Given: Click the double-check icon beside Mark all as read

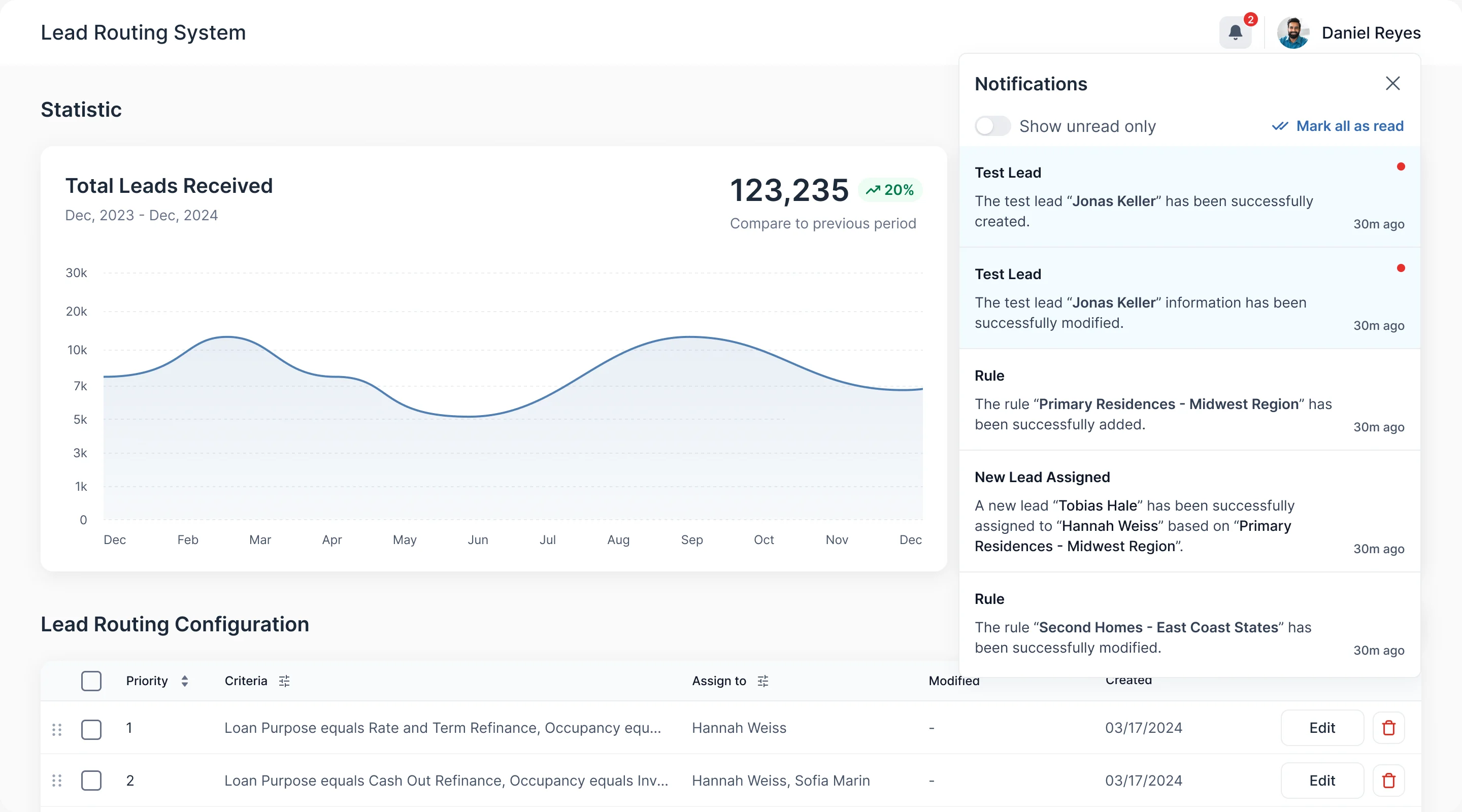Looking at the screenshot, I should (x=1280, y=126).
